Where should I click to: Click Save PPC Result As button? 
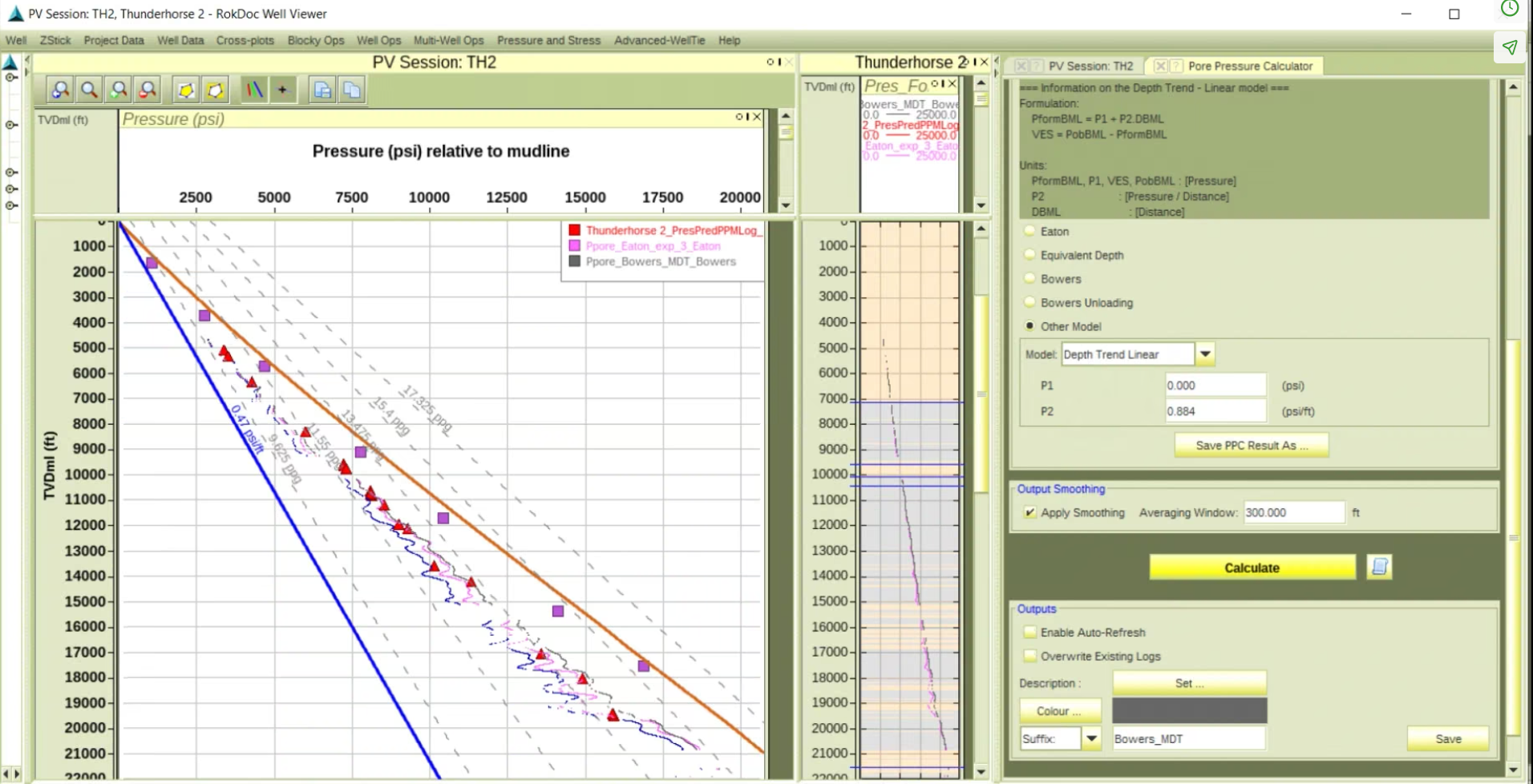point(1251,446)
